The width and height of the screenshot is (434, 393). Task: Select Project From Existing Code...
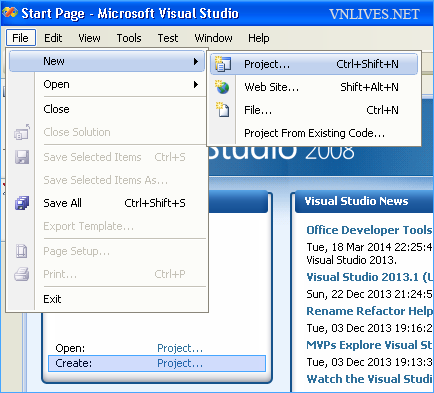click(x=314, y=133)
